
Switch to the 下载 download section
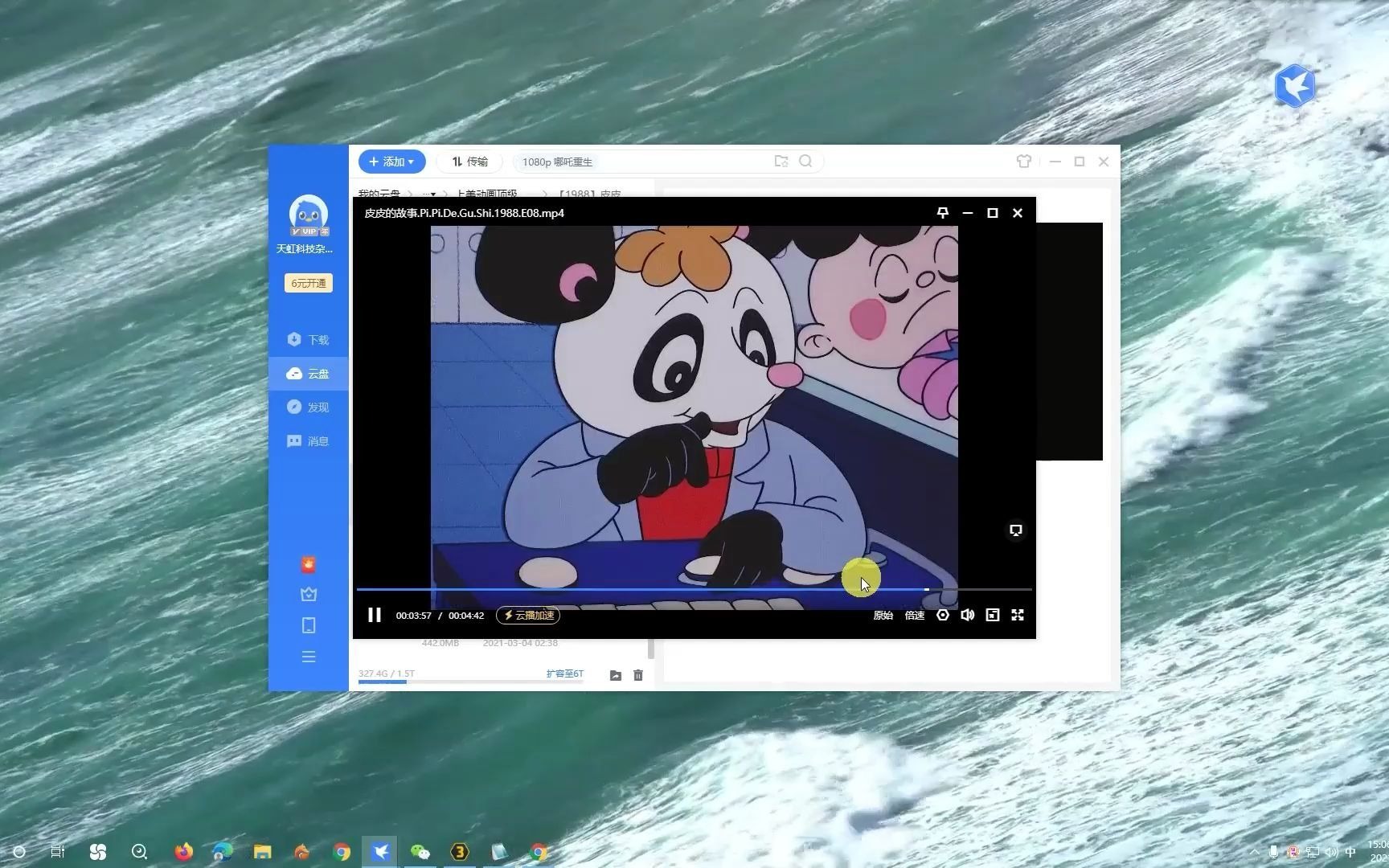pos(309,340)
